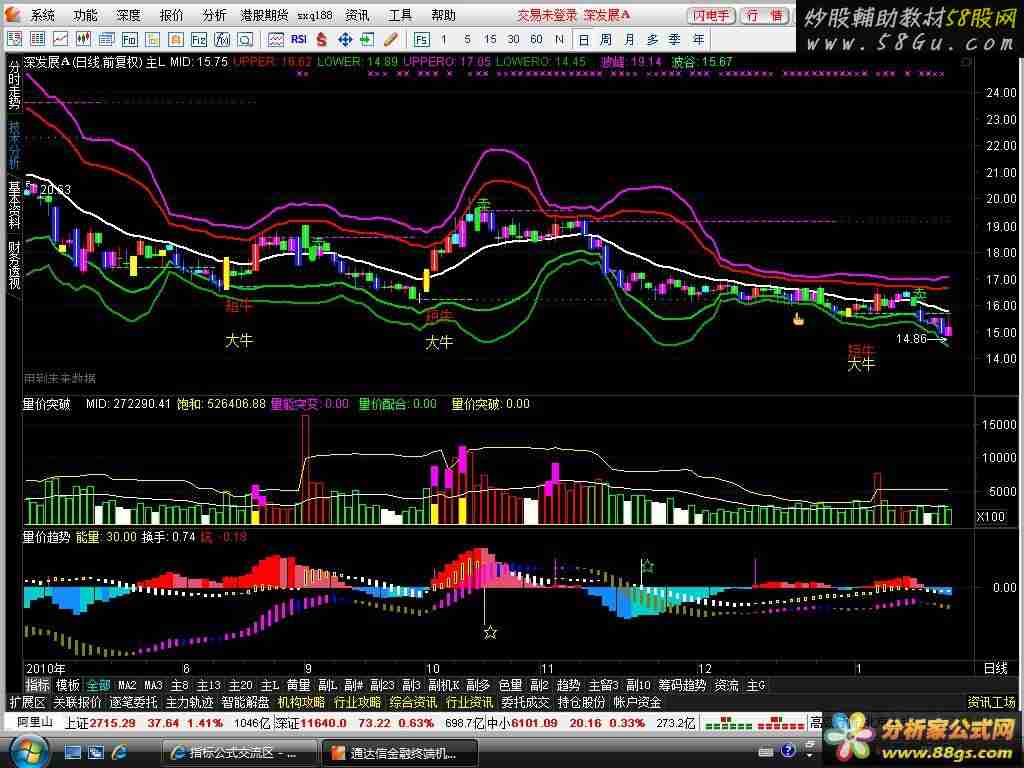
Task: Click the green arrow import icon
Action: click(368, 40)
